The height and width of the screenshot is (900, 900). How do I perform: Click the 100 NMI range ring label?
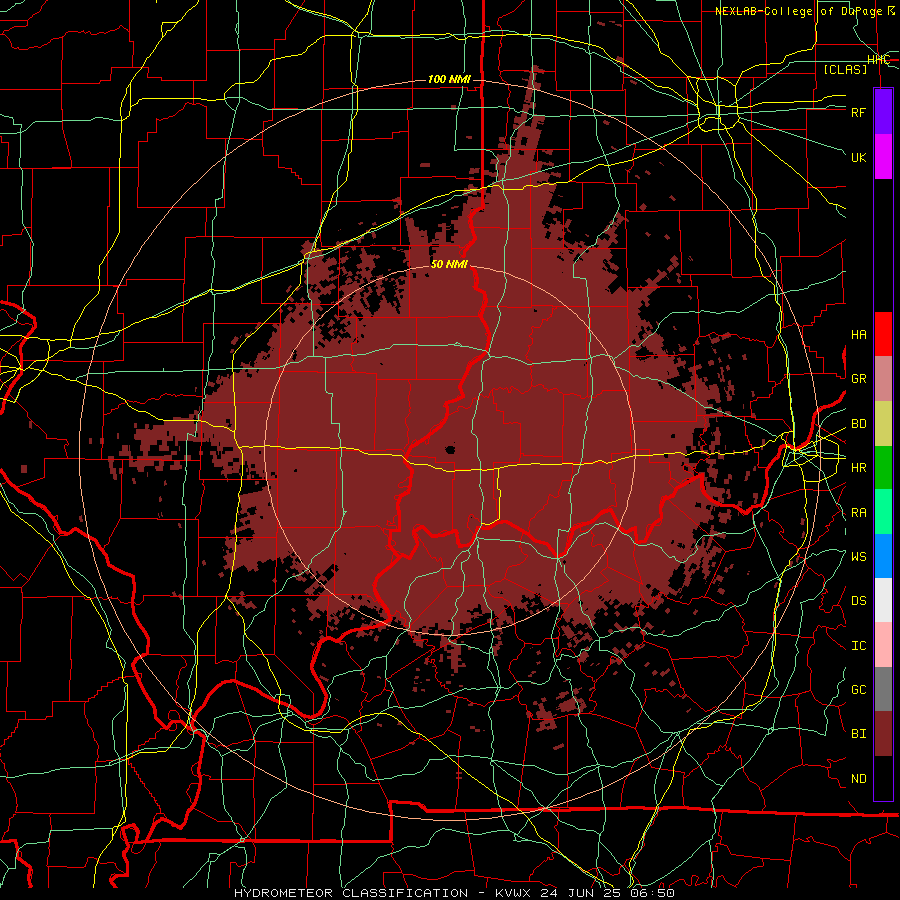coord(449,79)
